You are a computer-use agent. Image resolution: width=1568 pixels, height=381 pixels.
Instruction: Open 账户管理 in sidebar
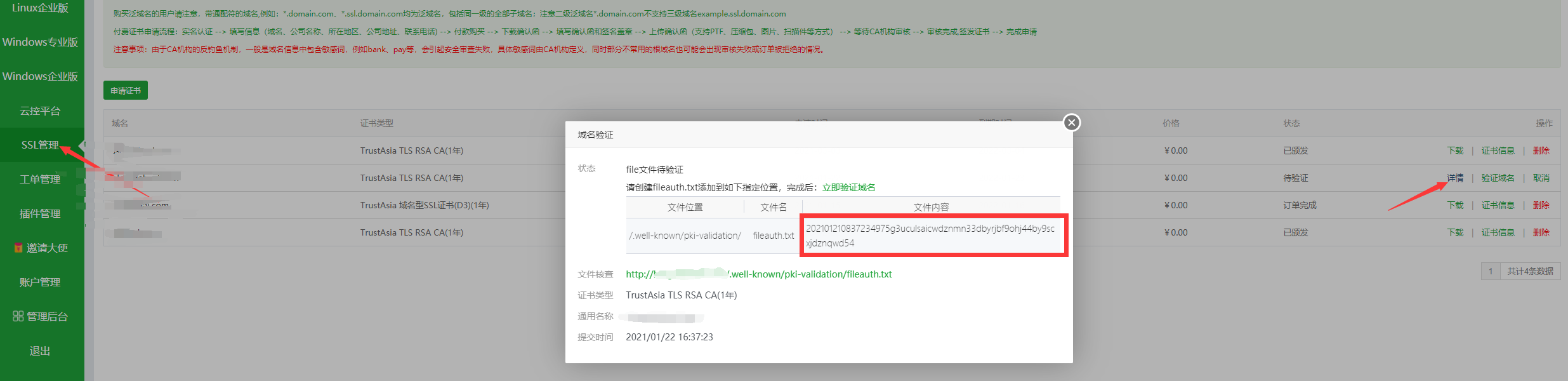click(x=40, y=282)
